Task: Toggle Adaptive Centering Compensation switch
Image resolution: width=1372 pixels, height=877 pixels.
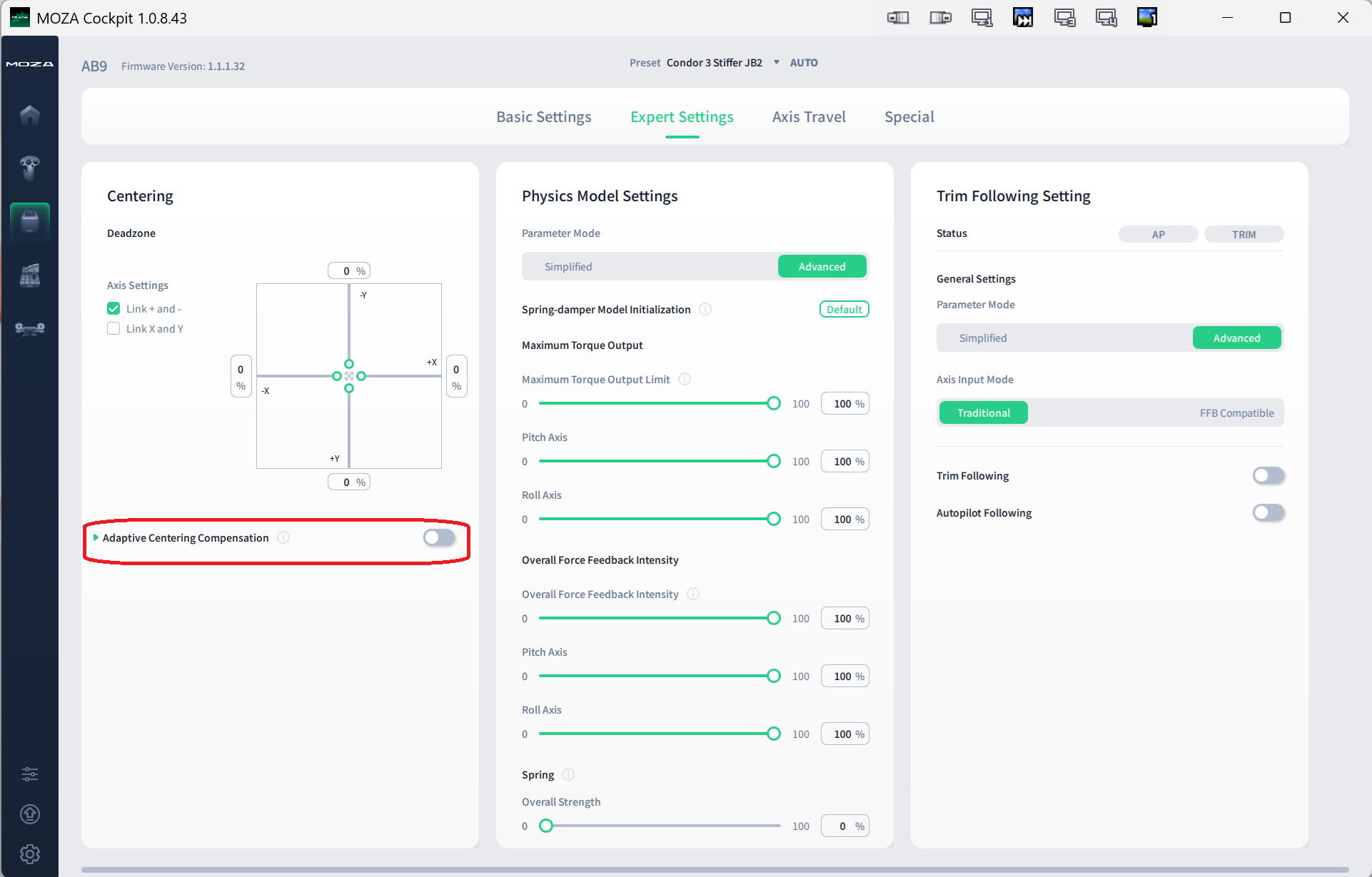Action: click(439, 537)
